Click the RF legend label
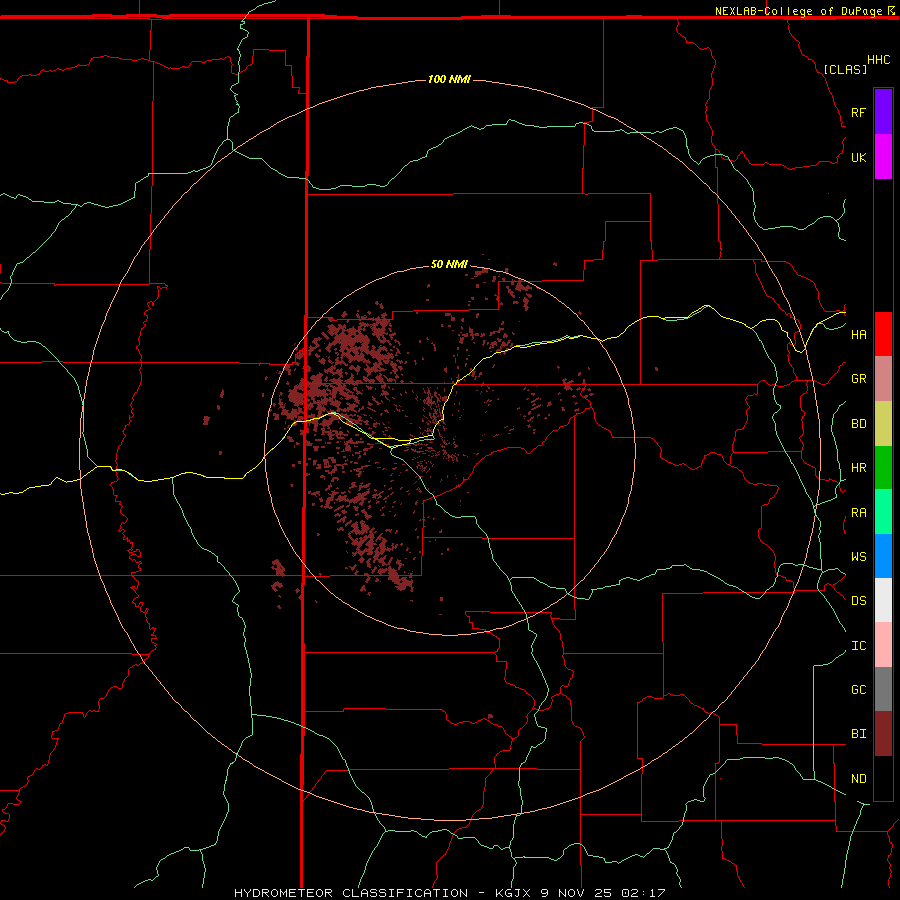The width and height of the screenshot is (900, 900). (858, 112)
